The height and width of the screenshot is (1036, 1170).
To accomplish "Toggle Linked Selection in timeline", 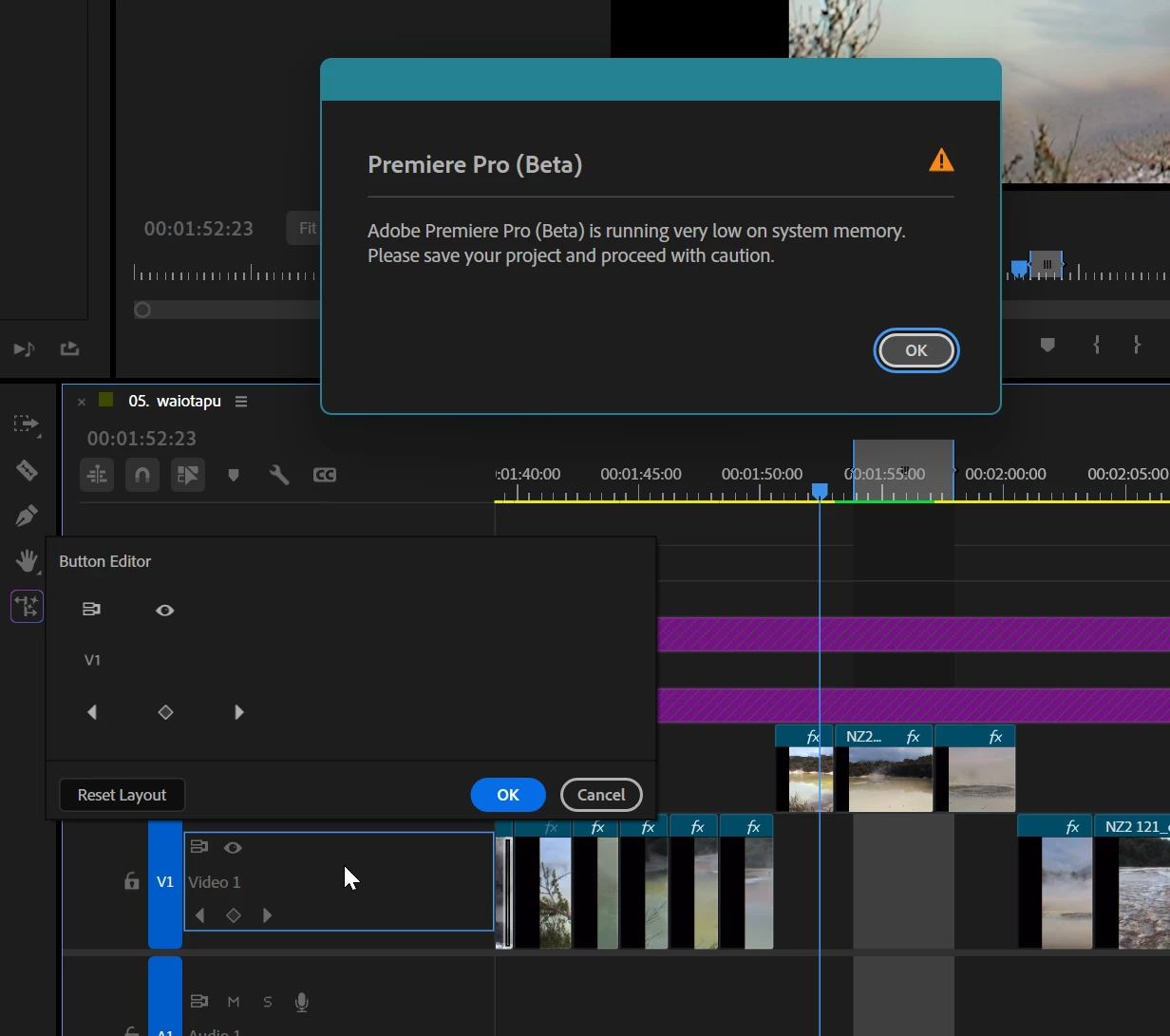I will point(188,475).
